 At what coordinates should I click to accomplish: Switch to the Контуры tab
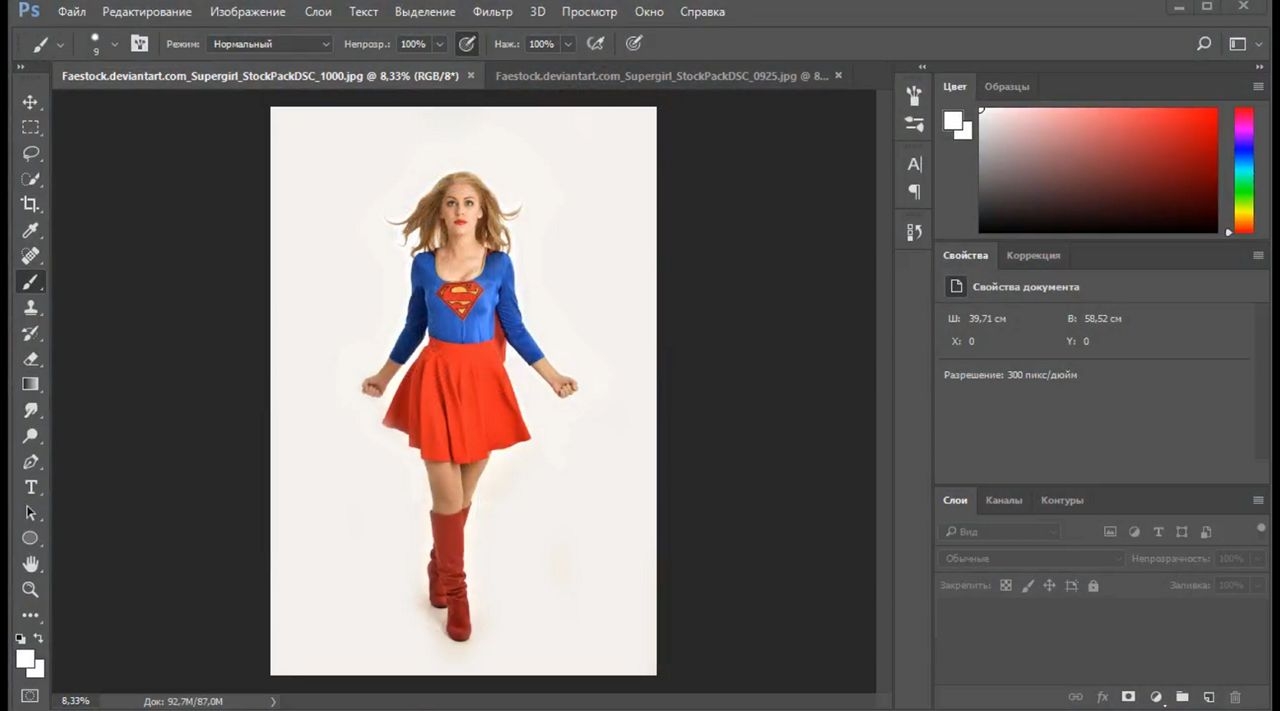[1062, 500]
